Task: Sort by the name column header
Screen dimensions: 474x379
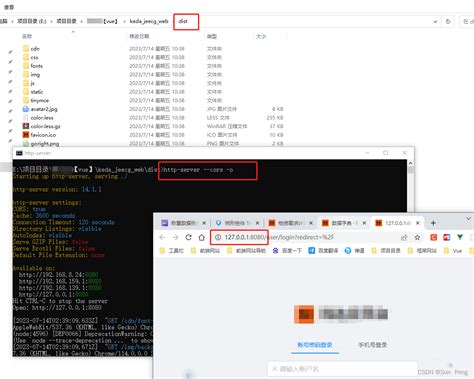Action: (x=27, y=36)
